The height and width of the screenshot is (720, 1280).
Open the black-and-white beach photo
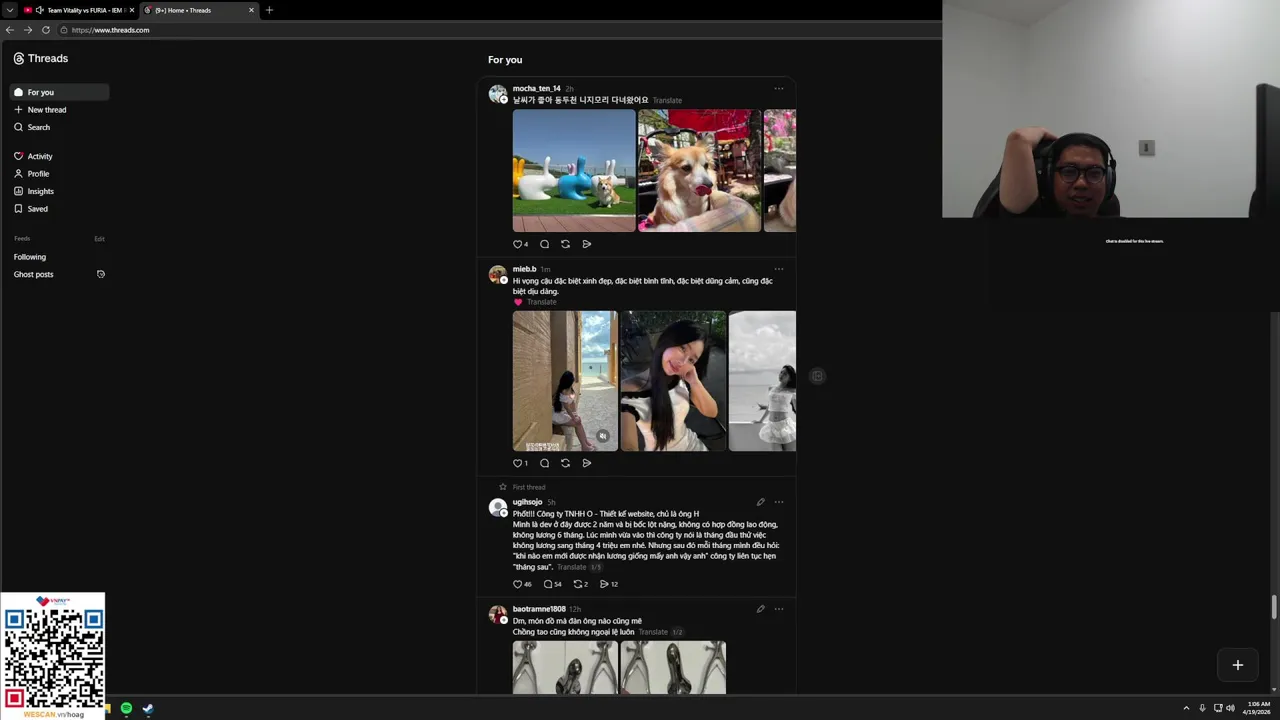click(762, 381)
